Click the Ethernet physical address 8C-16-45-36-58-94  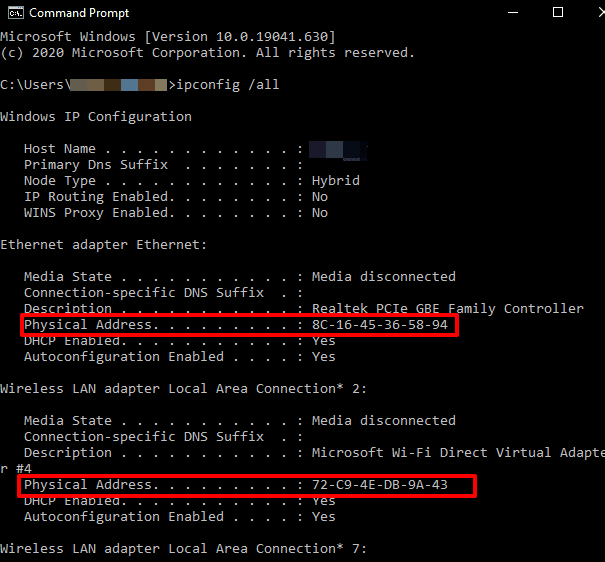pyautogui.click(x=380, y=325)
